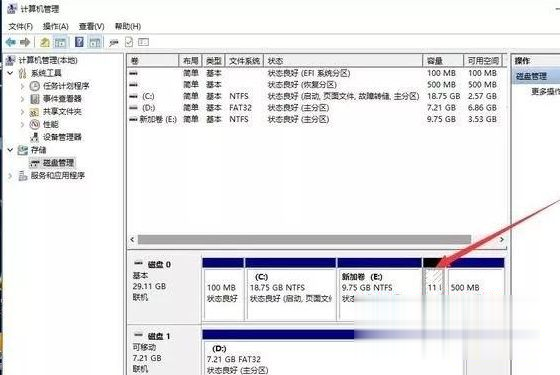Click the 系统工具 tools icon
This screenshot has width=560, height=375.
pos(22,73)
